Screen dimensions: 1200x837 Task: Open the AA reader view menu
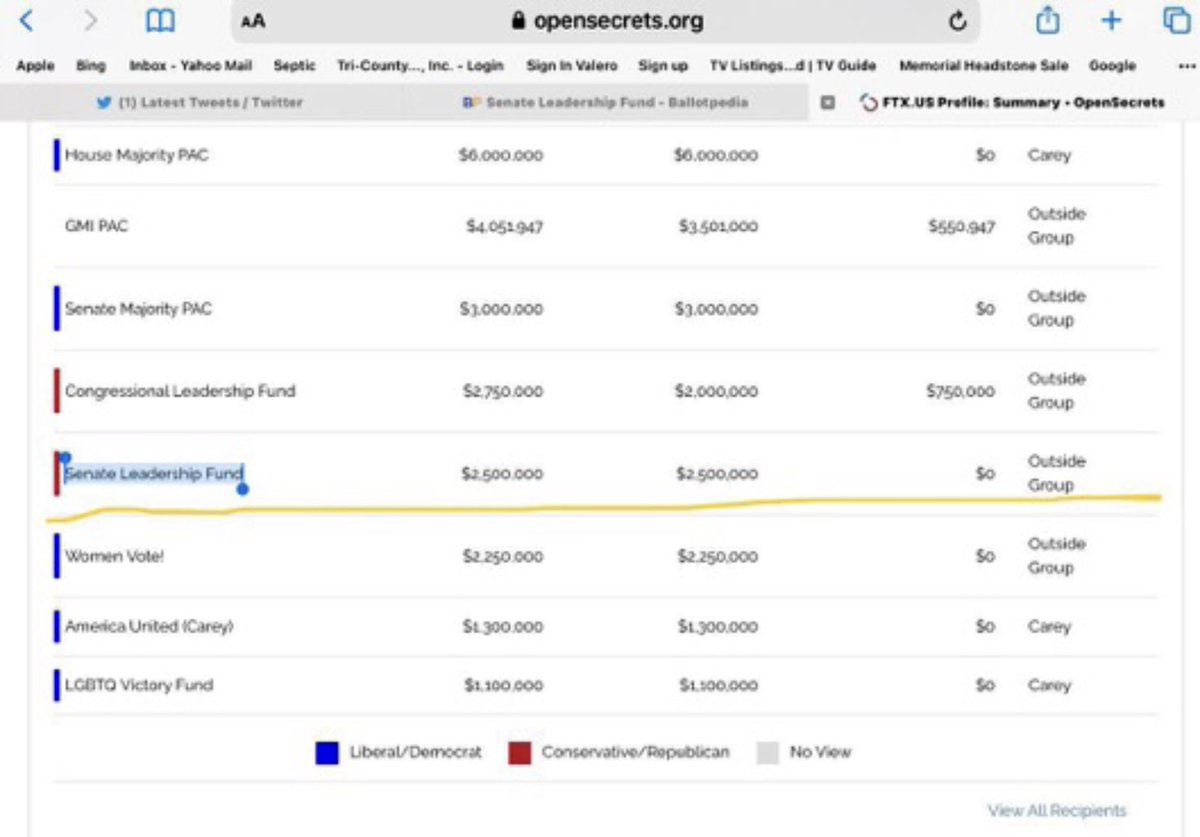point(253,21)
